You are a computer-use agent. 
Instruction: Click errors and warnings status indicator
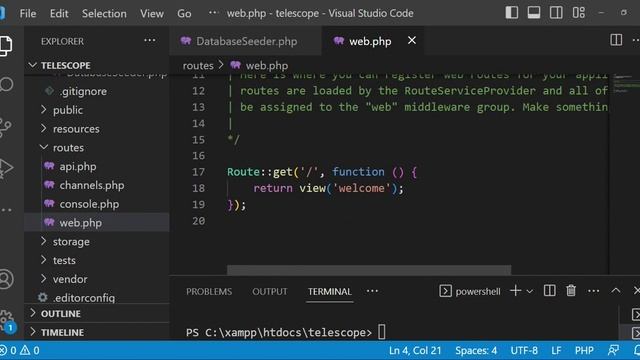[20, 350]
